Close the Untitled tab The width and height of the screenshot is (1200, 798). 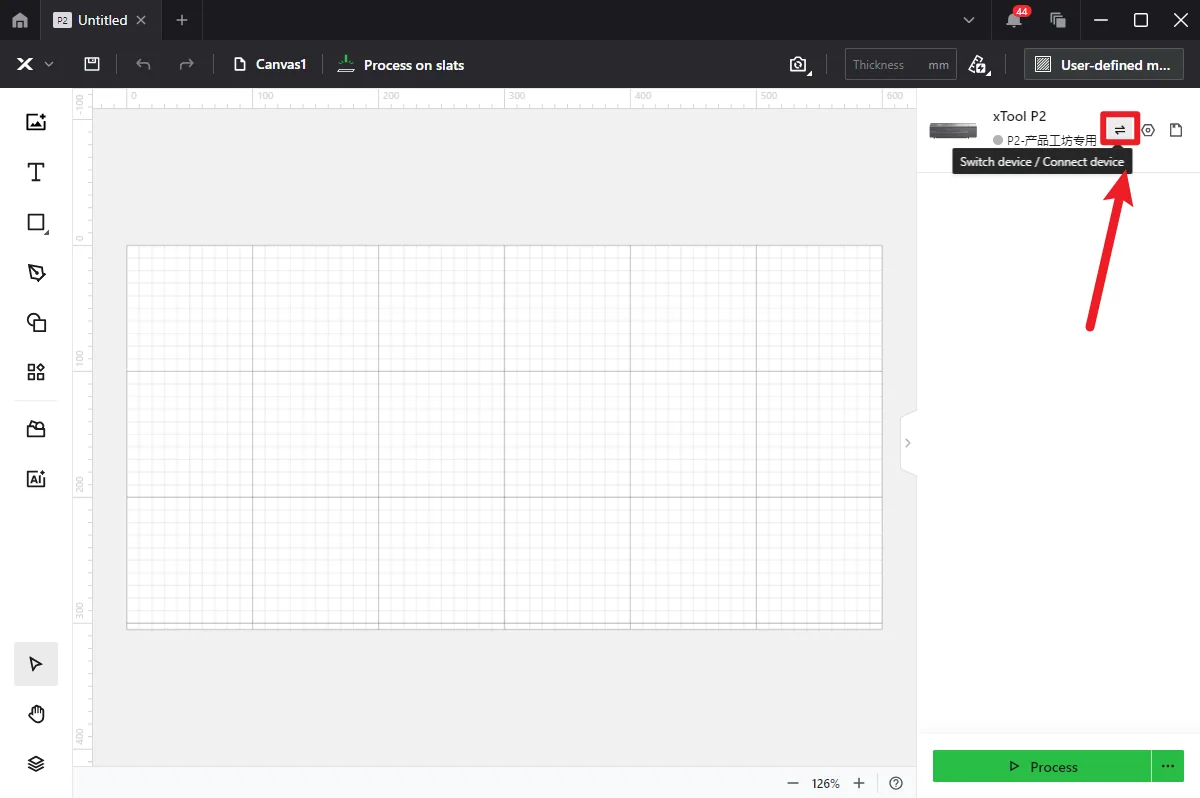click(x=142, y=20)
